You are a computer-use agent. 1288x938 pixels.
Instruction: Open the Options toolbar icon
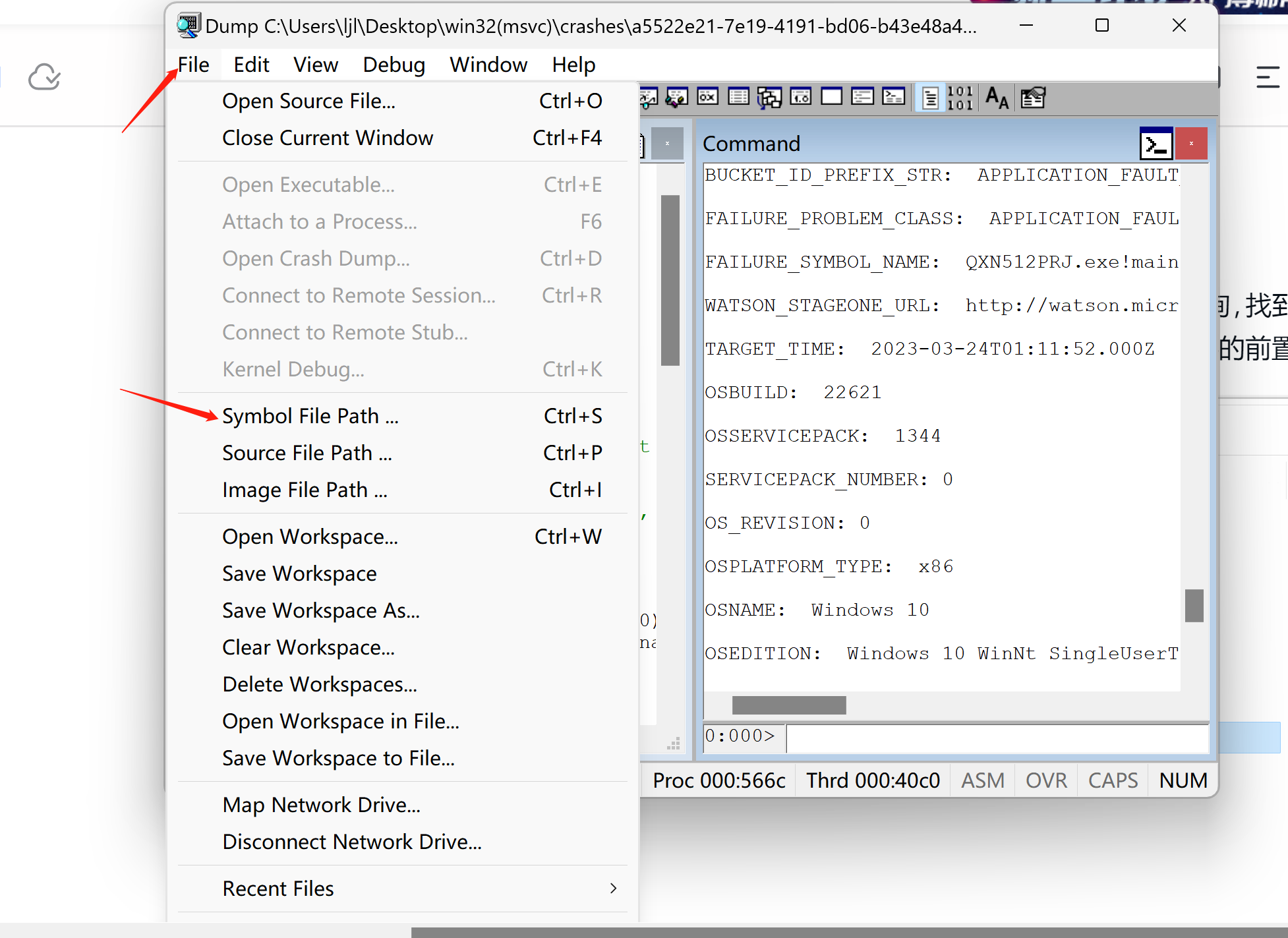[x=1033, y=98]
